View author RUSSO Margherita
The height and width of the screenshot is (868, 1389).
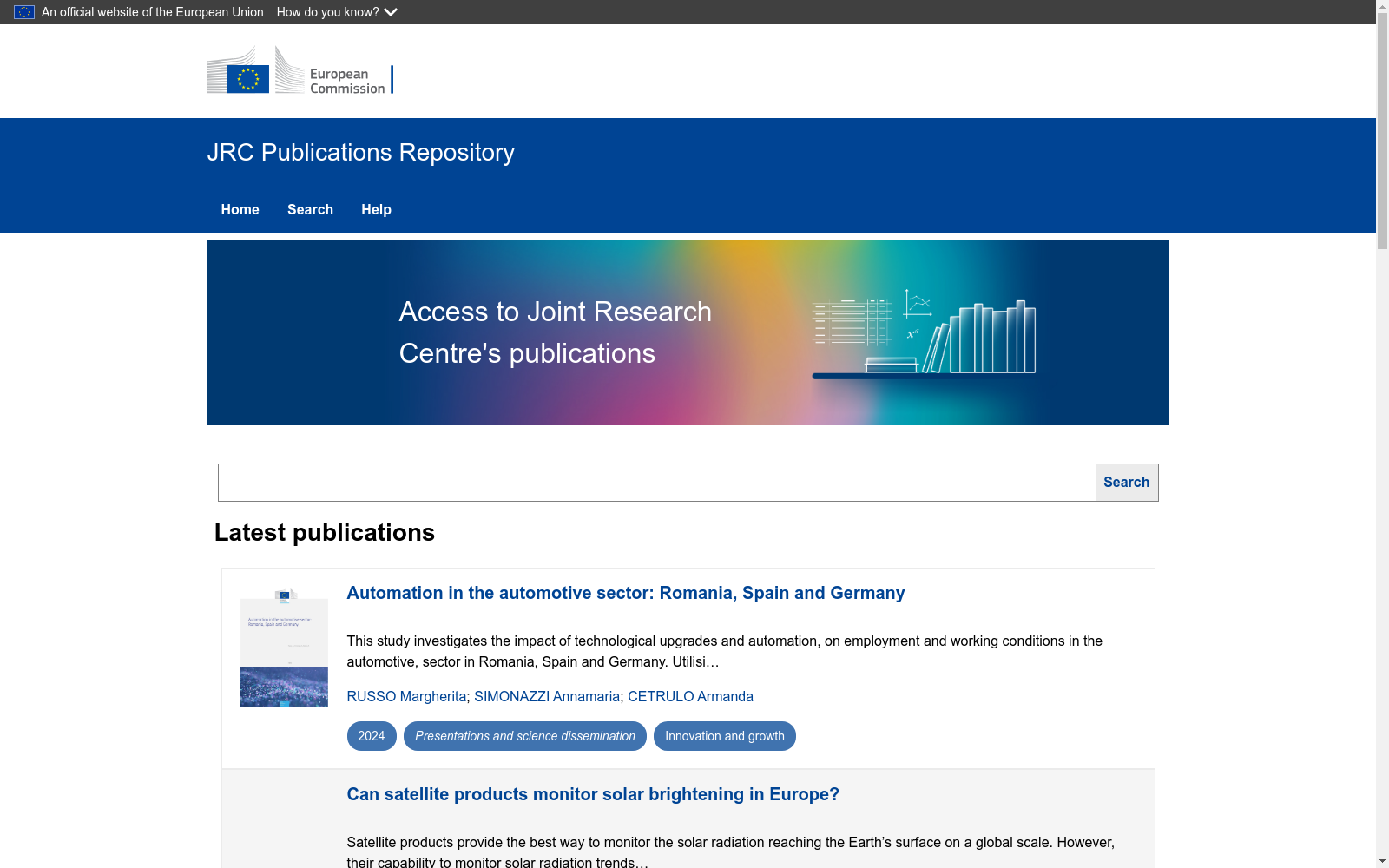(x=406, y=696)
